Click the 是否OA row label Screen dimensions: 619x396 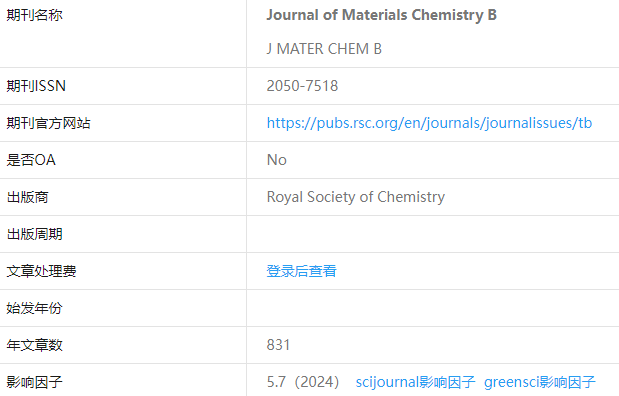(x=31, y=160)
